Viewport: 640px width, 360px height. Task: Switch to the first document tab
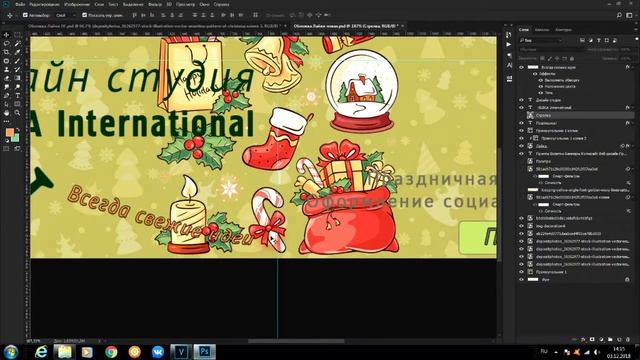pos(155,26)
